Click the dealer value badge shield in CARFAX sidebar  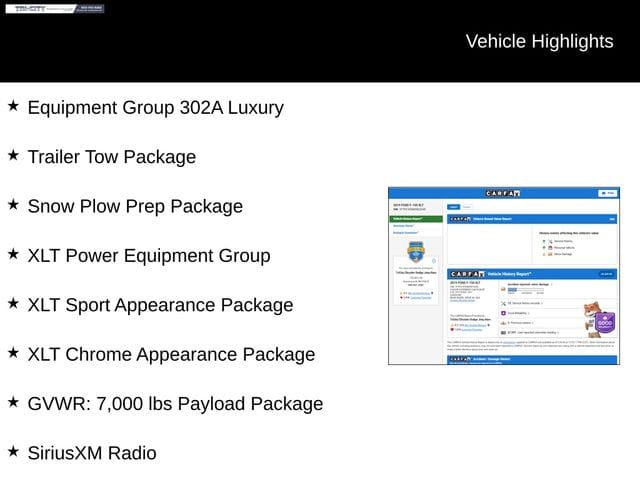click(x=415, y=251)
